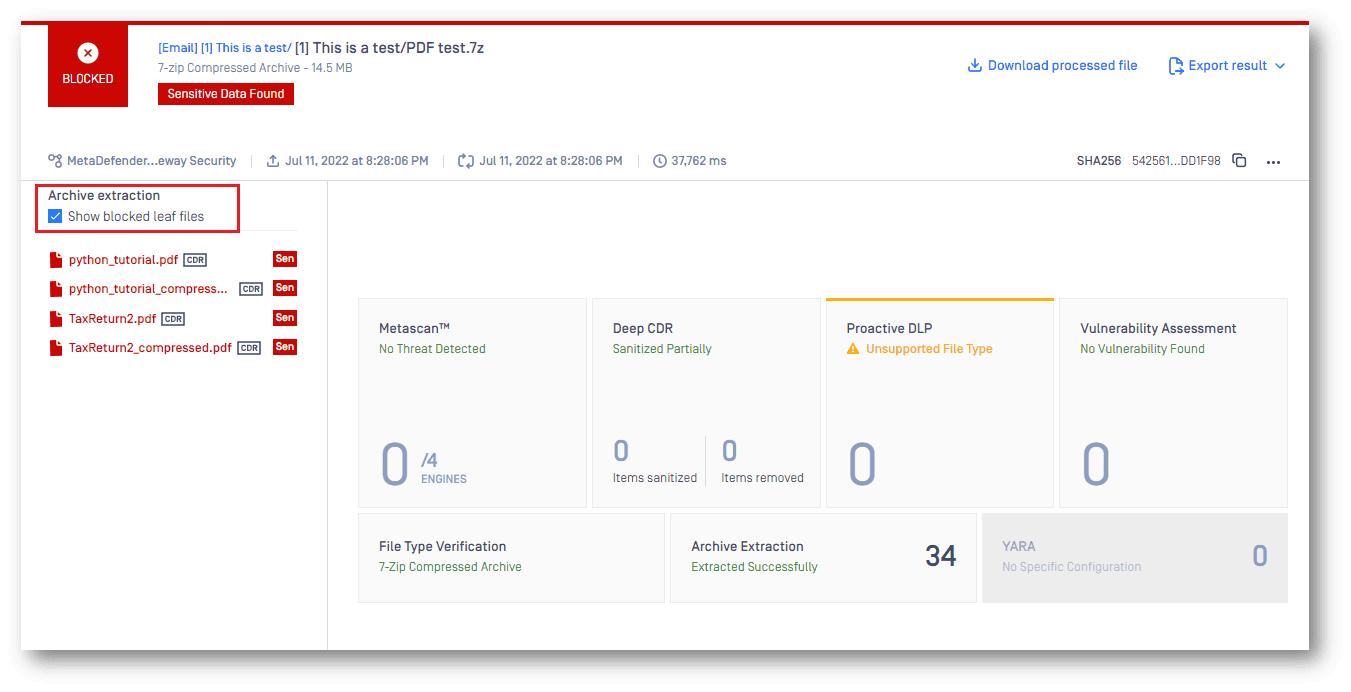Viewport: 1351px width, 692px height.
Task: Click the red BLOCKED status badge
Action: [x=88, y=65]
